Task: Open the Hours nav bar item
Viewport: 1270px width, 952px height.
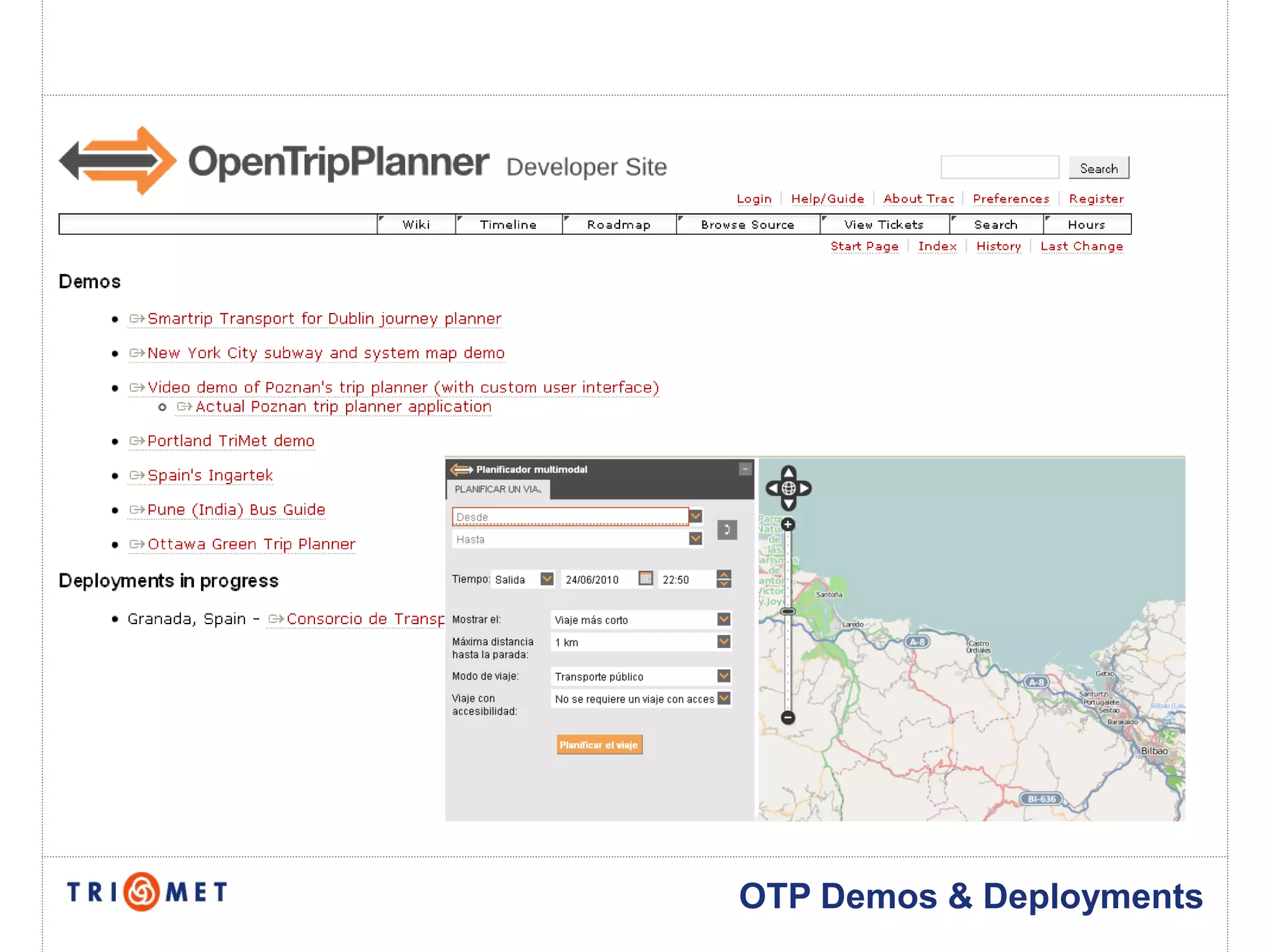Action: 1086,224
